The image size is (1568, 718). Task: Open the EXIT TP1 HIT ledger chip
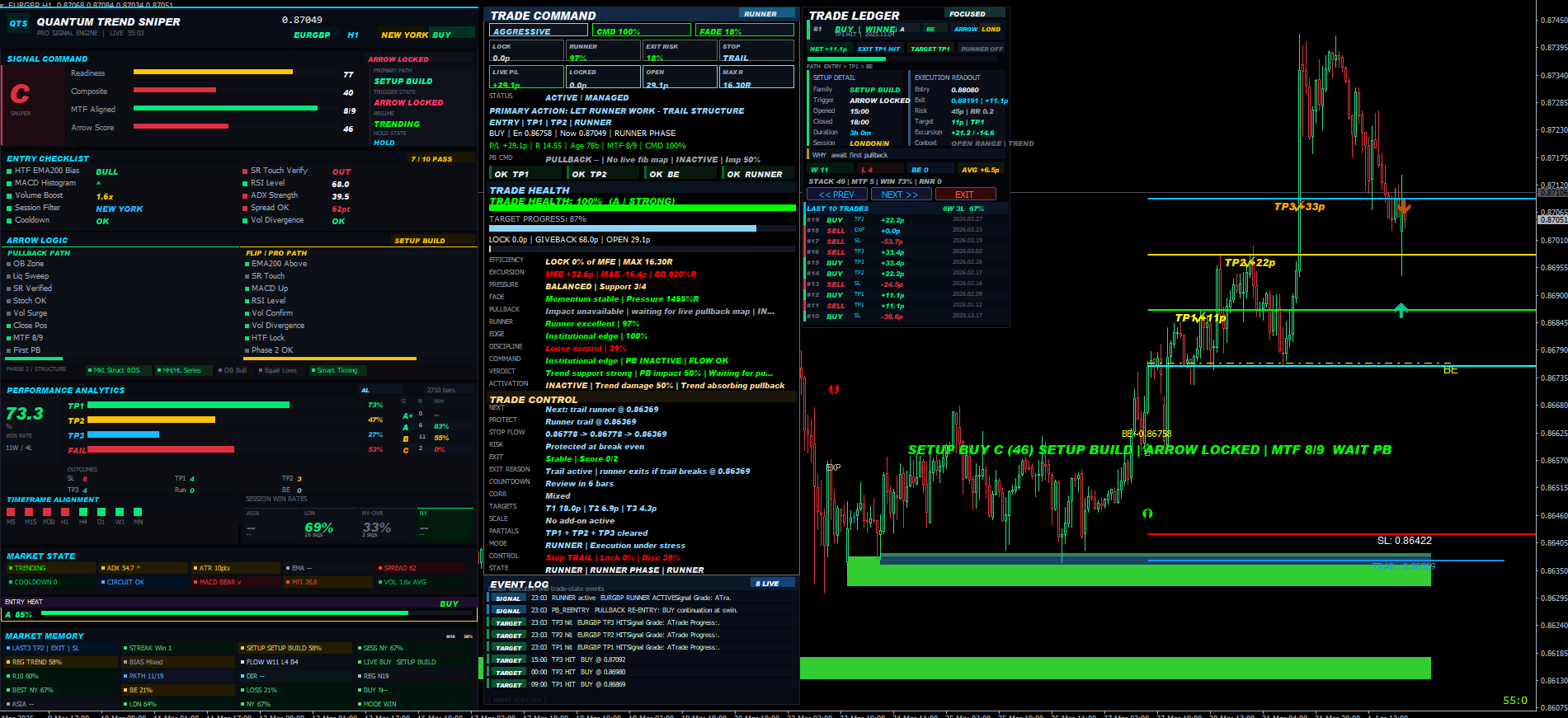(879, 49)
